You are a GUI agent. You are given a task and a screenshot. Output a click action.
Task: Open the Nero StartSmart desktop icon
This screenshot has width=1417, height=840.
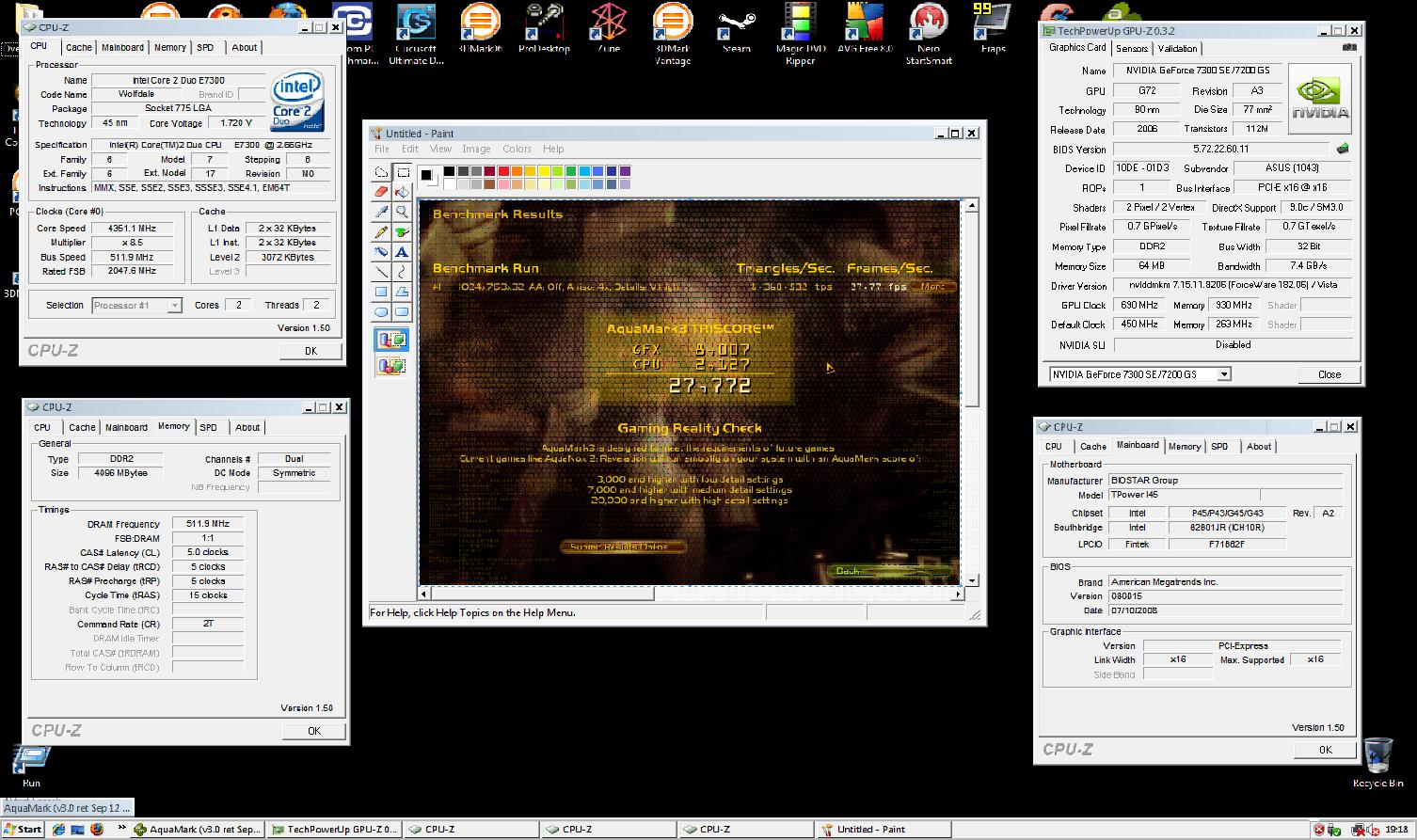pos(928,34)
